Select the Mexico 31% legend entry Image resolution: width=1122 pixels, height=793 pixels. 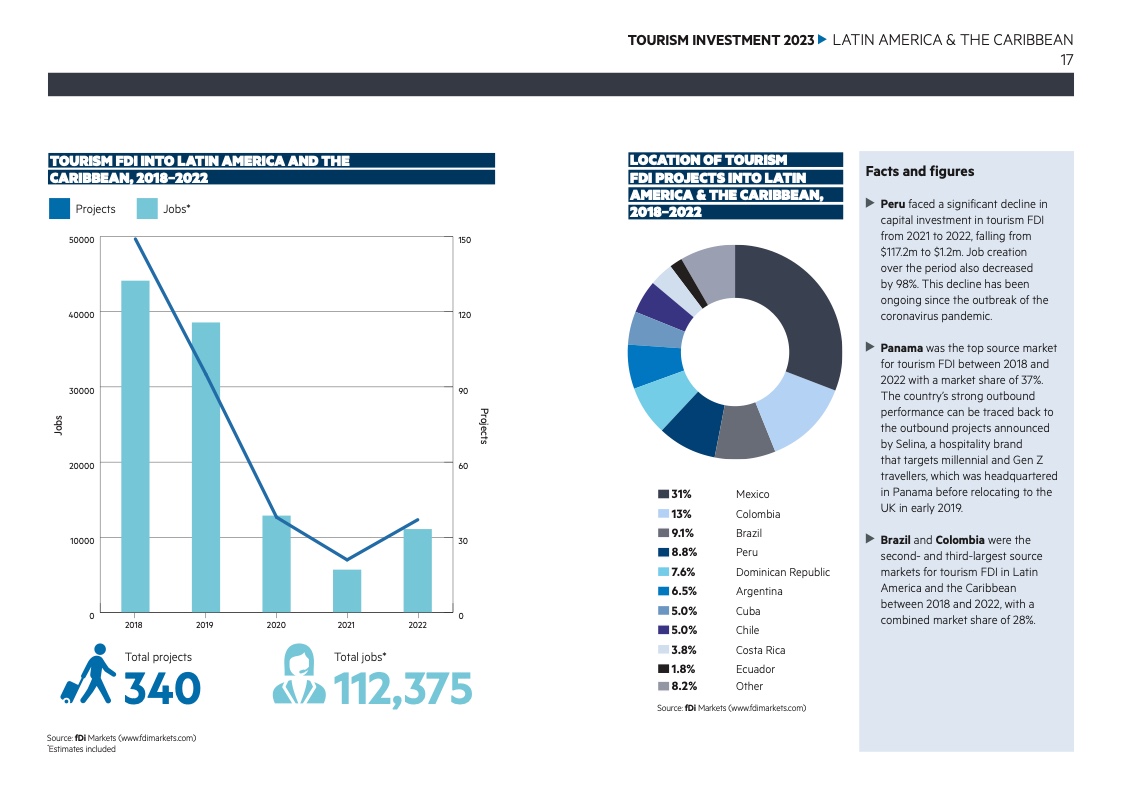click(x=714, y=494)
